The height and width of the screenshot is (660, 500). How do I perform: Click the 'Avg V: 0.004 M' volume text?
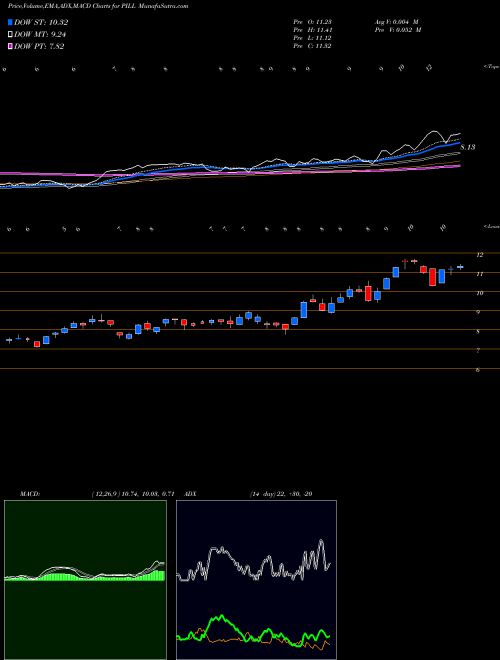[x=397, y=22]
